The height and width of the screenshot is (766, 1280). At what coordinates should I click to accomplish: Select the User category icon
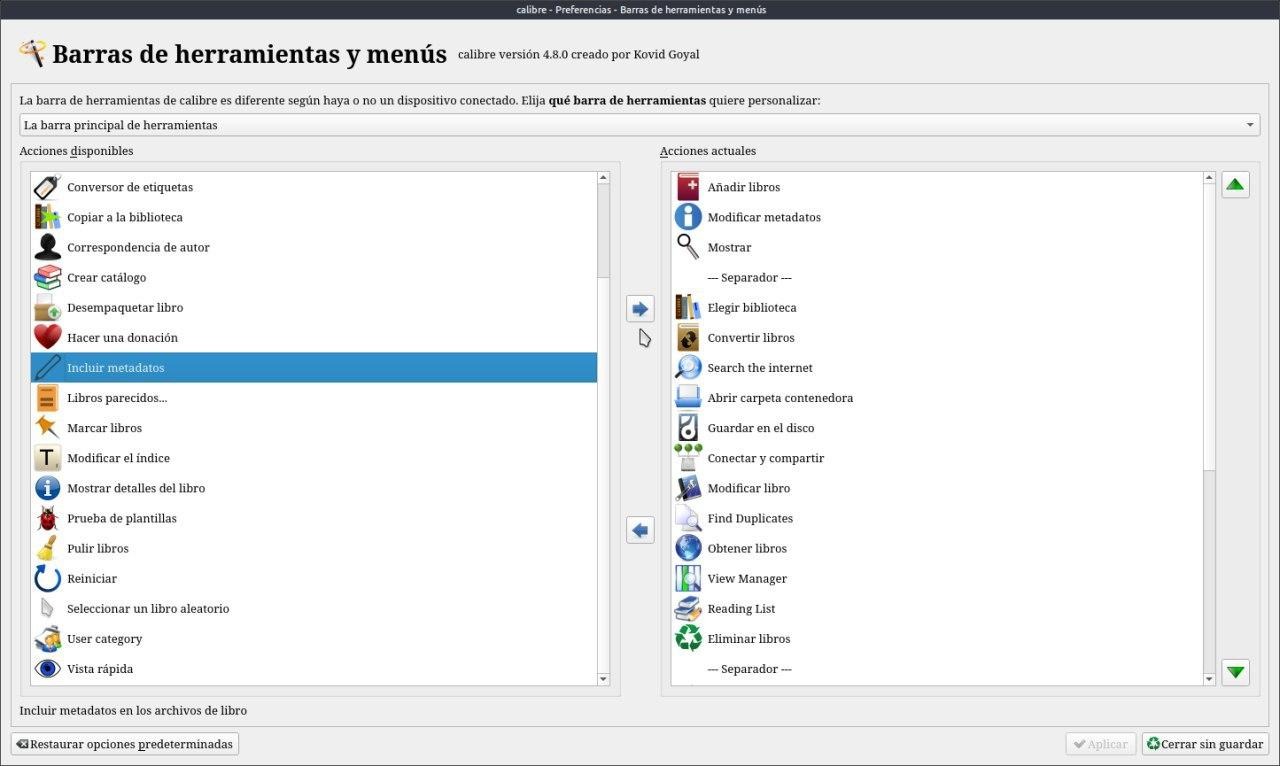pos(47,638)
